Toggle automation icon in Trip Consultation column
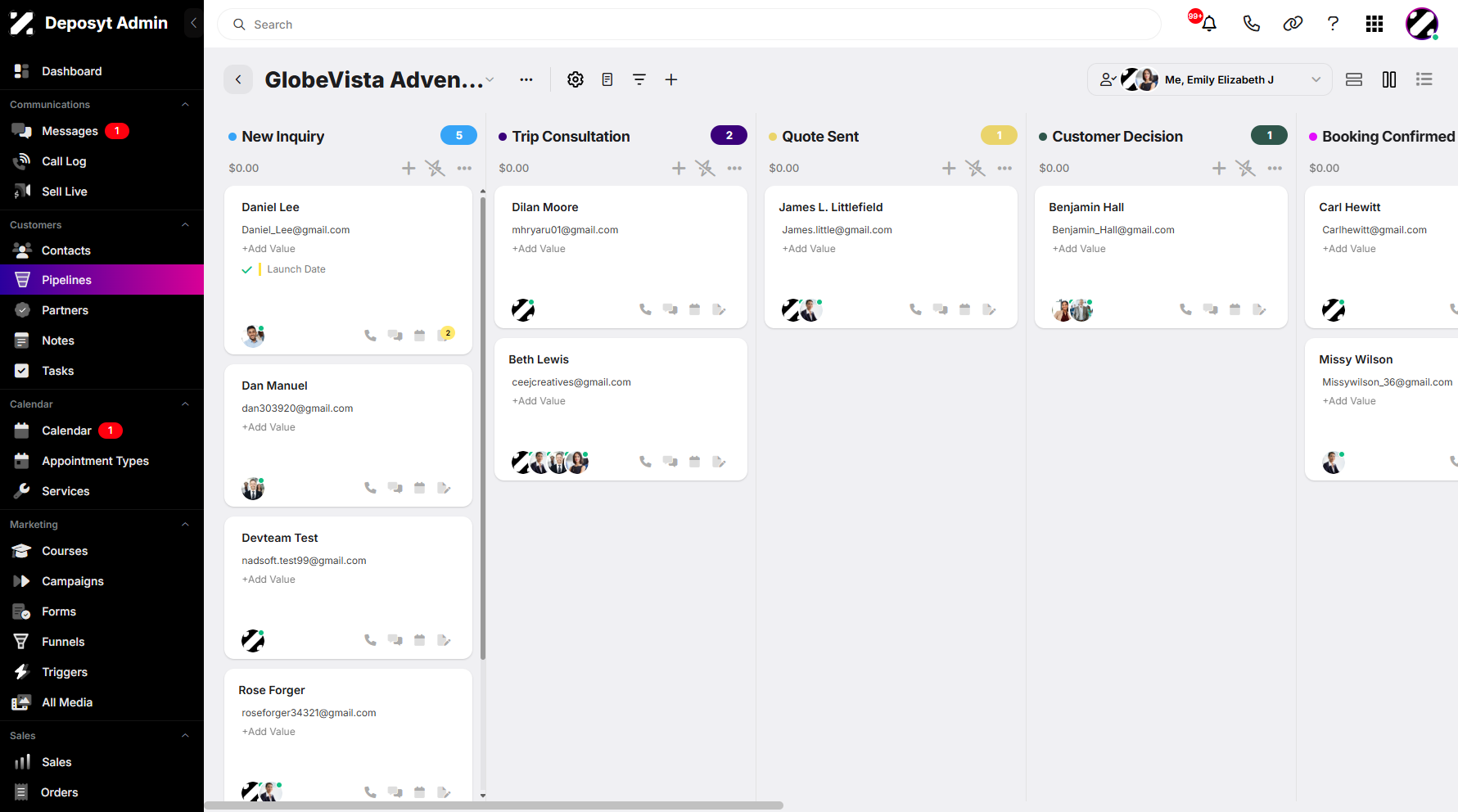1458x812 pixels. click(x=705, y=168)
